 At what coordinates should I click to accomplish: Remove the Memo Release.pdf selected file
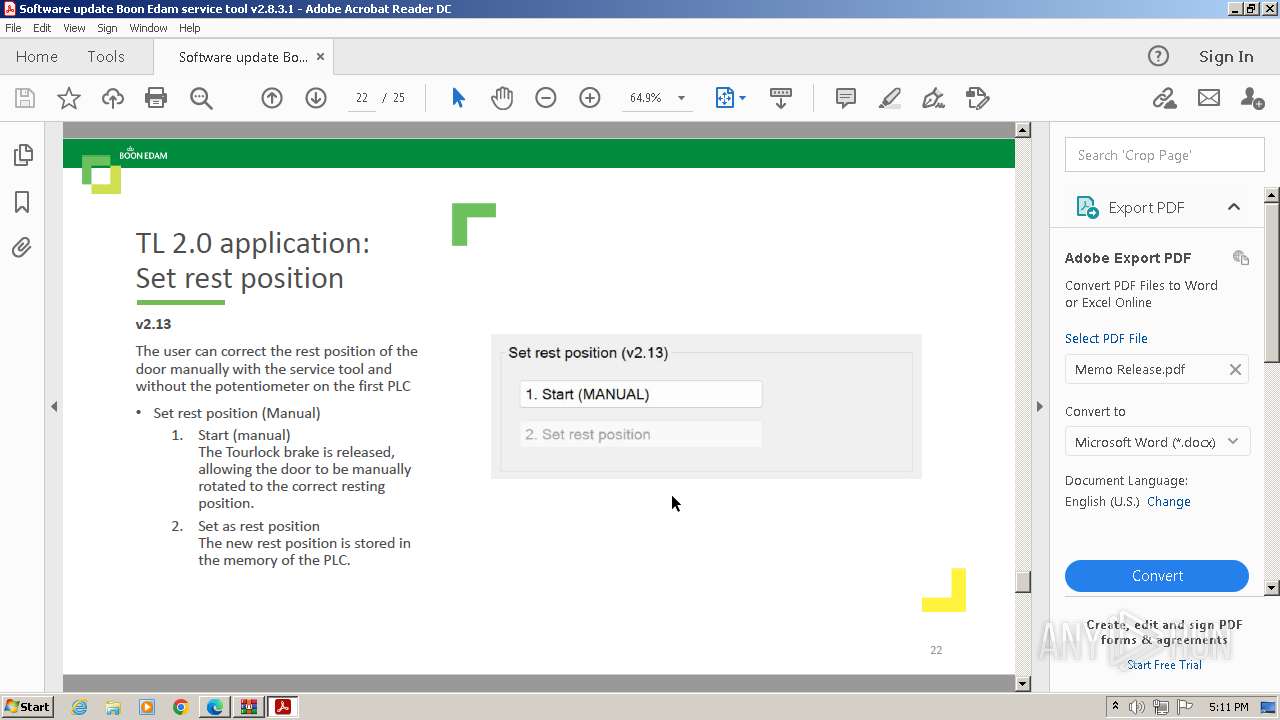point(1235,370)
